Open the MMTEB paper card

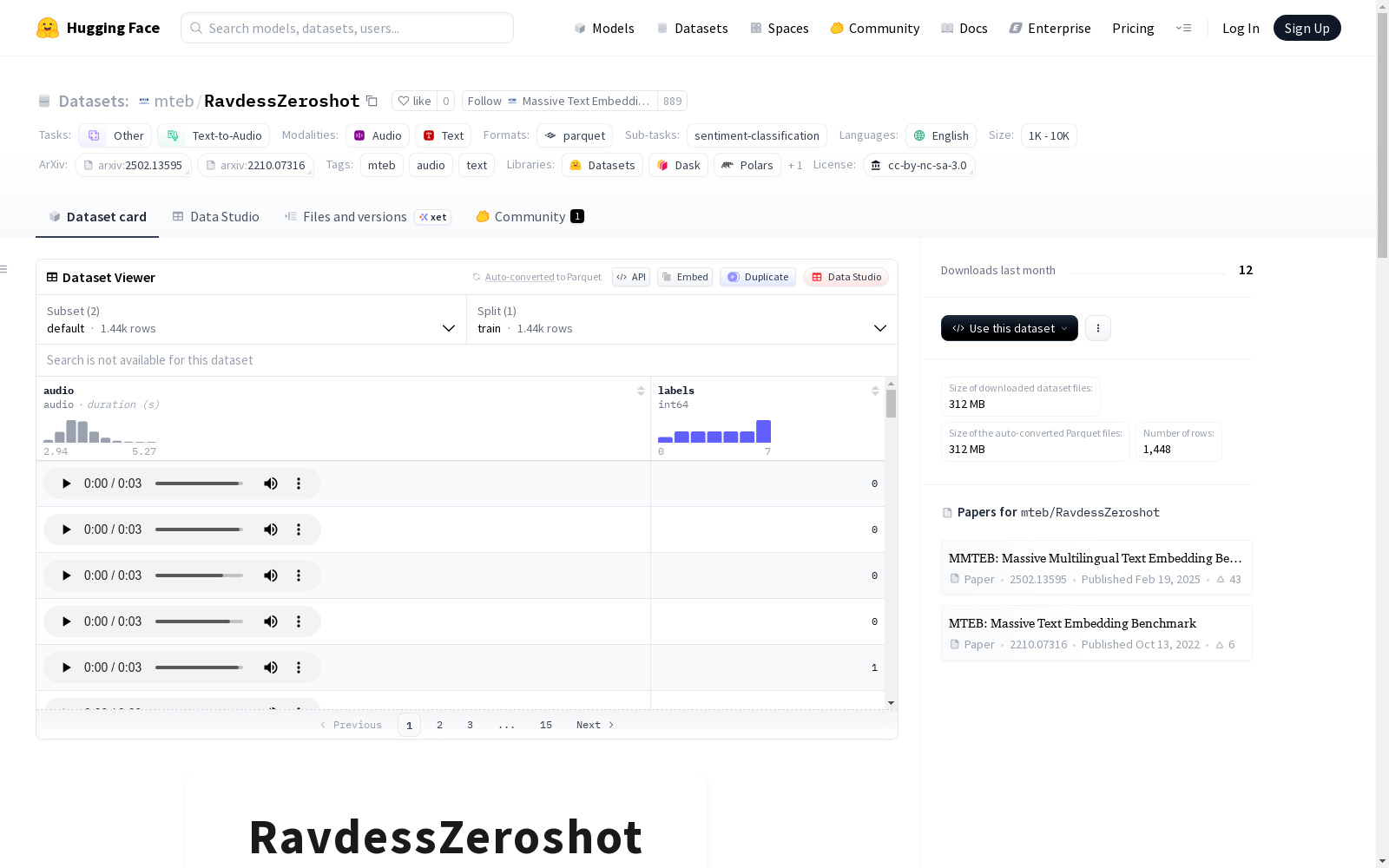click(x=1096, y=568)
